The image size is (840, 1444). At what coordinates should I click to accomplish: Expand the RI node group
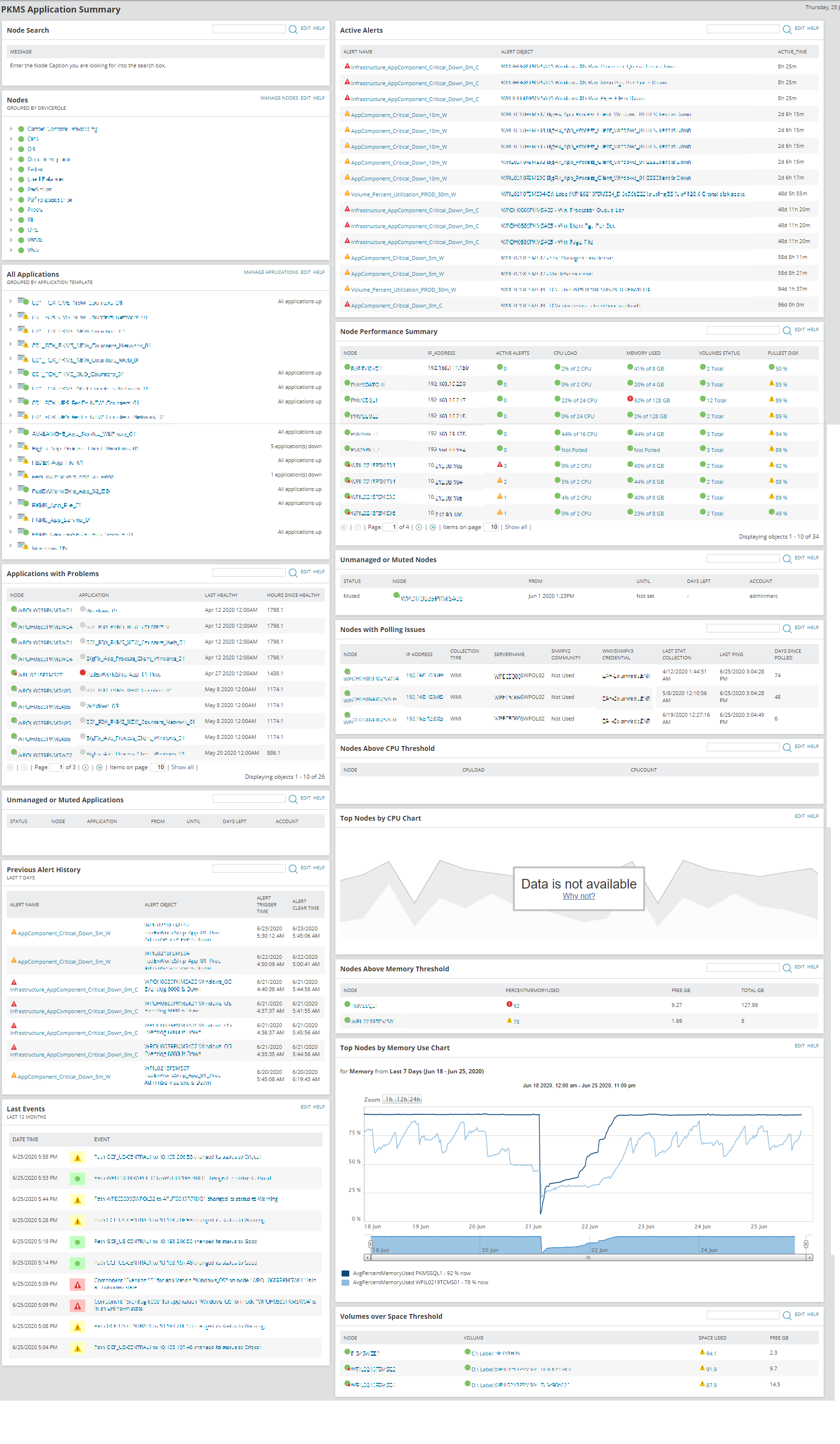click(x=11, y=219)
